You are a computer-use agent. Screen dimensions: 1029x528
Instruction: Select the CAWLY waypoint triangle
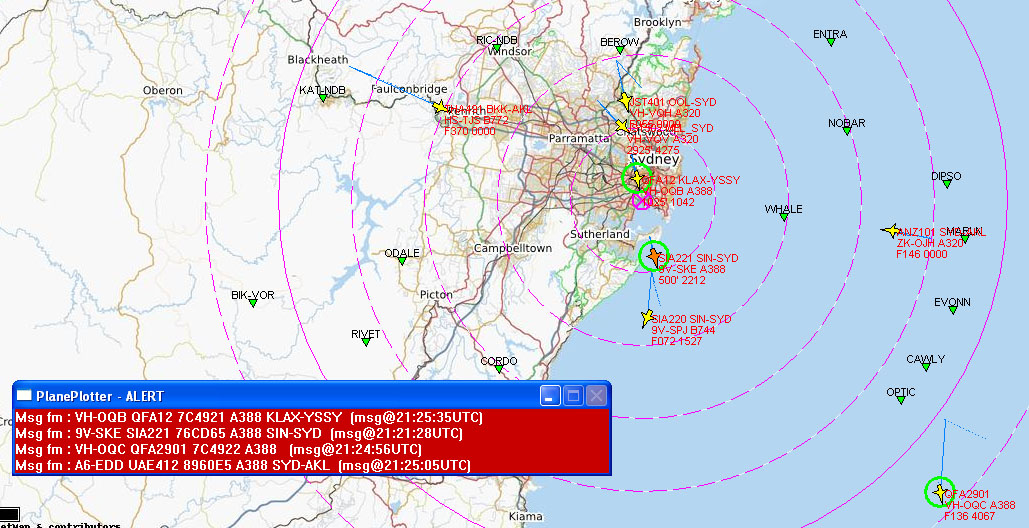(925, 367)
